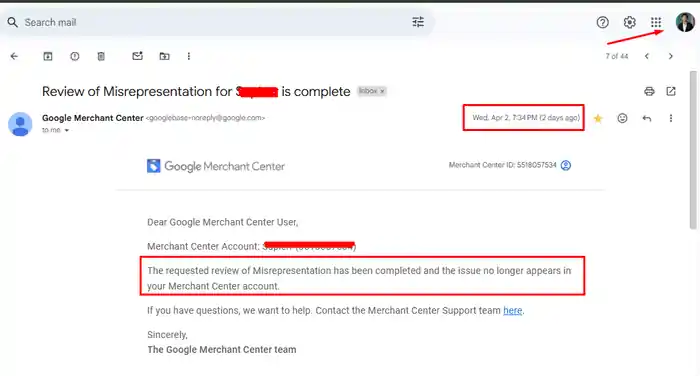Expand recipient details next to 'to me'

pyautogui.click(x=67, y=130)
